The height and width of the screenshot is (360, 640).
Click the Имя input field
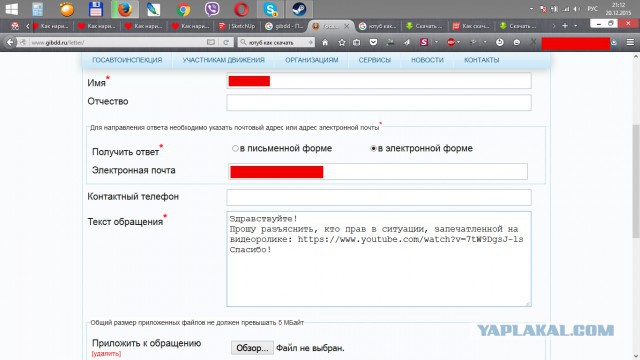point(379,81)
